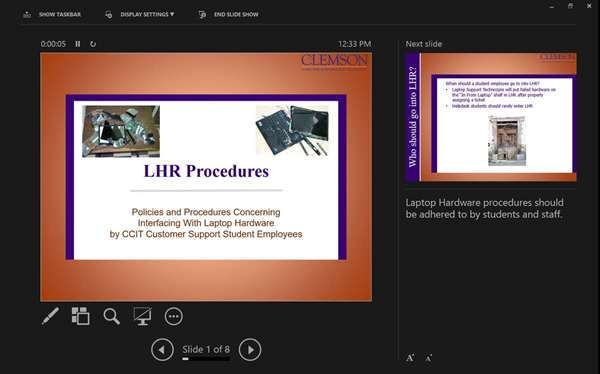The width and height of the screenshot is (600, 374).
Task: Pause the presentation timer
Action: point(78,44)
